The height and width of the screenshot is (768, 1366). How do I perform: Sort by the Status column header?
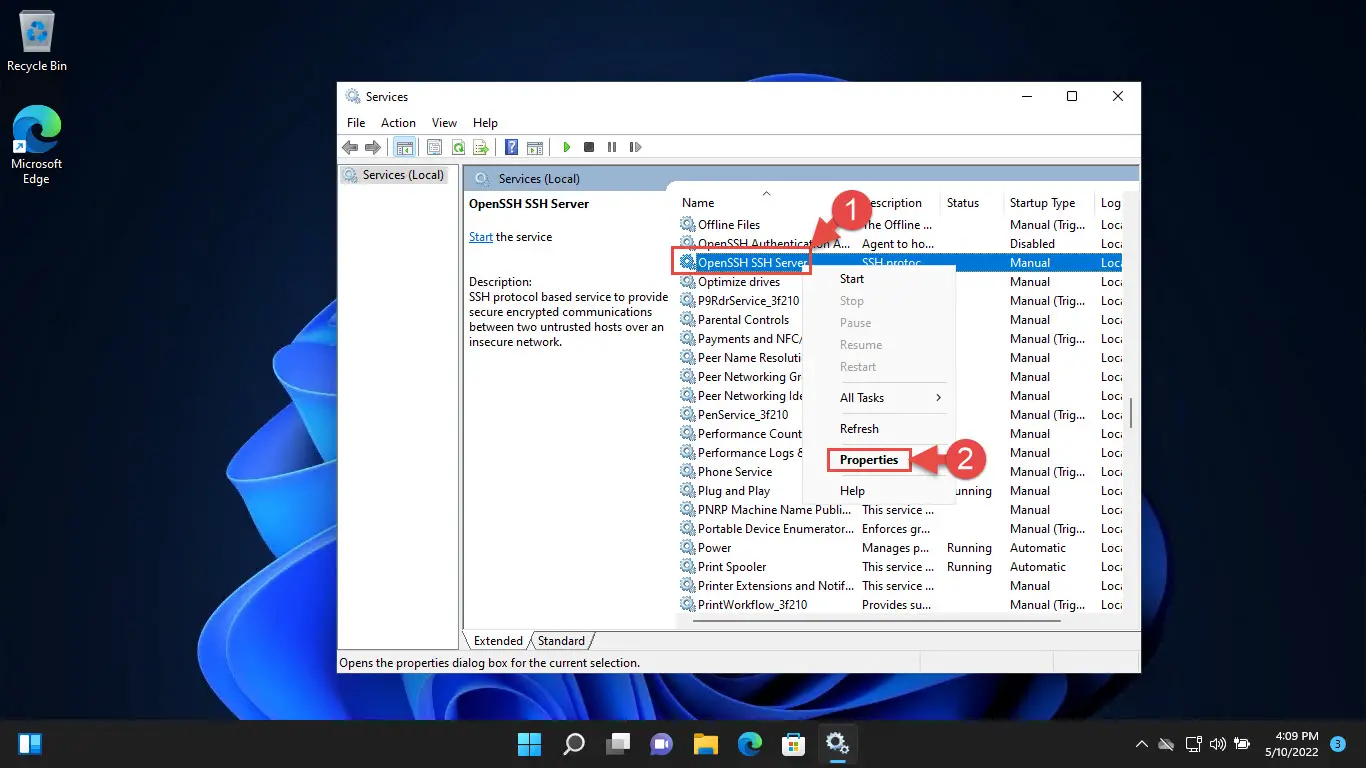(963, 203)
